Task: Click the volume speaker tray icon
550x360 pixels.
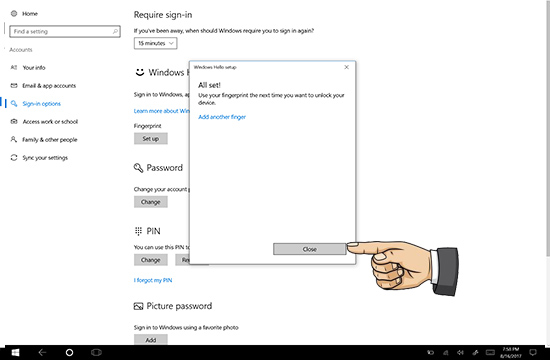Action: (x=460, y=353)
